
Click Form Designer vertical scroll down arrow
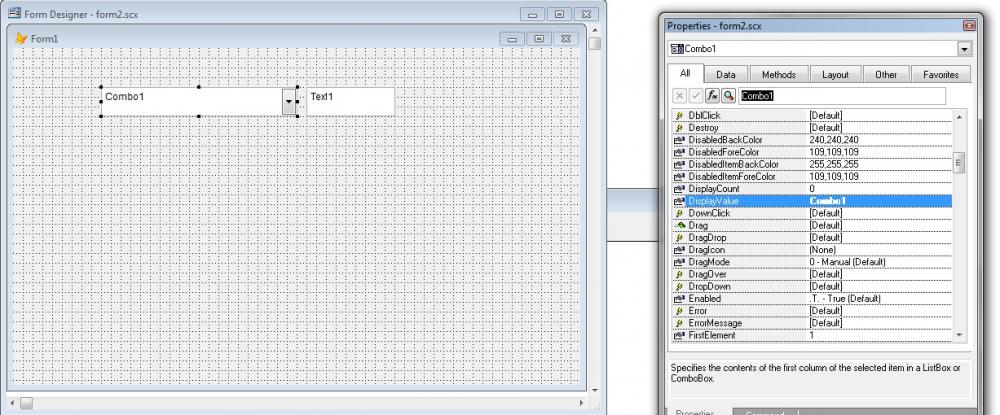click(595, 390)
